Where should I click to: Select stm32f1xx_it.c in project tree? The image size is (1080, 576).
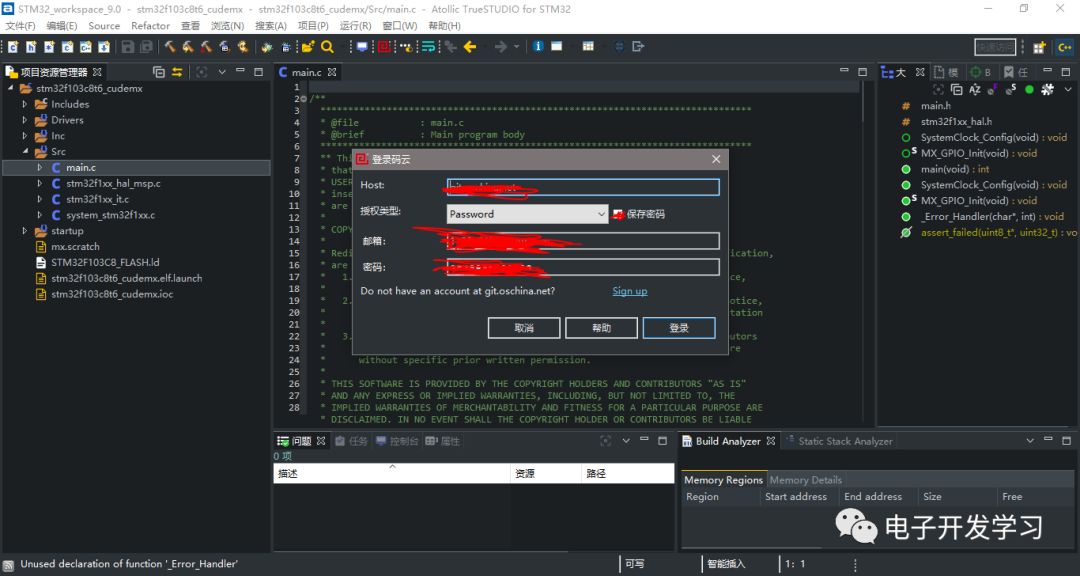pos(97,199)
